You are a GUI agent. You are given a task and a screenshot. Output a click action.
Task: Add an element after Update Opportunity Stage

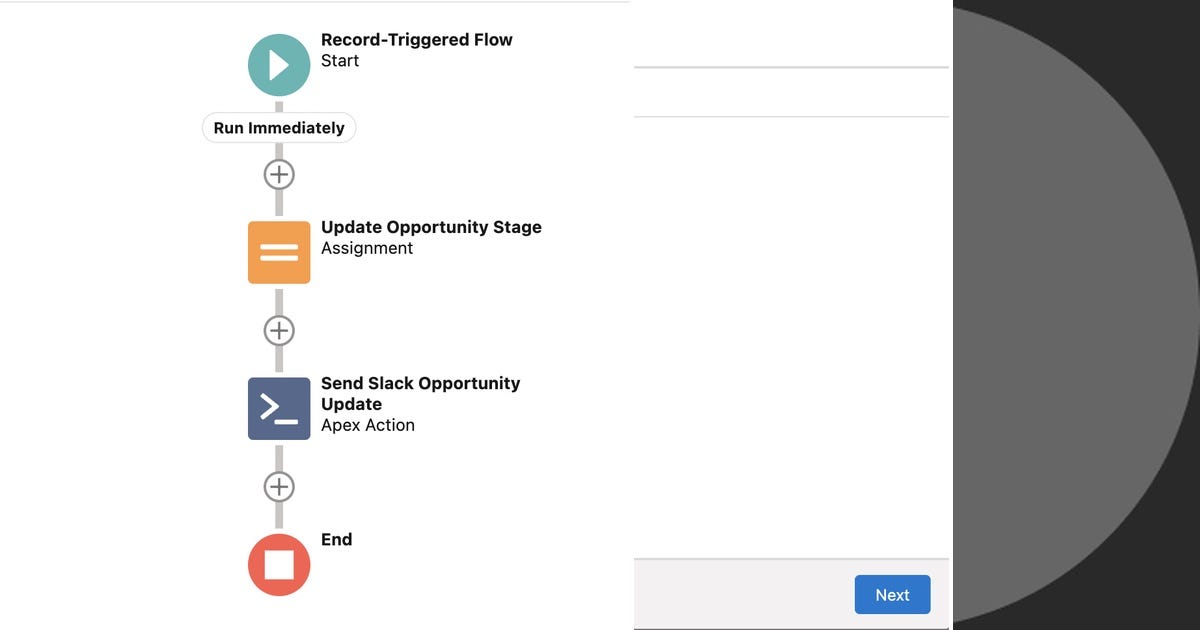[x=278, y=329]
